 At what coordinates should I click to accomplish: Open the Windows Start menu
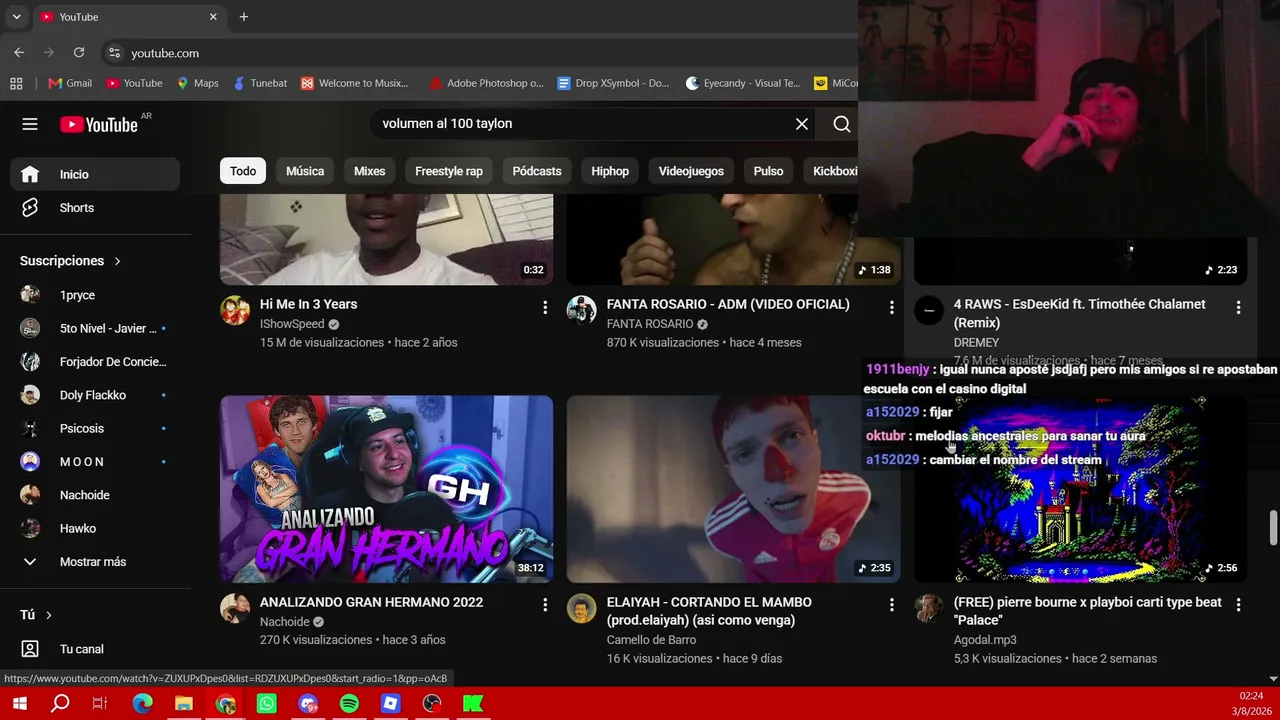[x=19, y=704]
